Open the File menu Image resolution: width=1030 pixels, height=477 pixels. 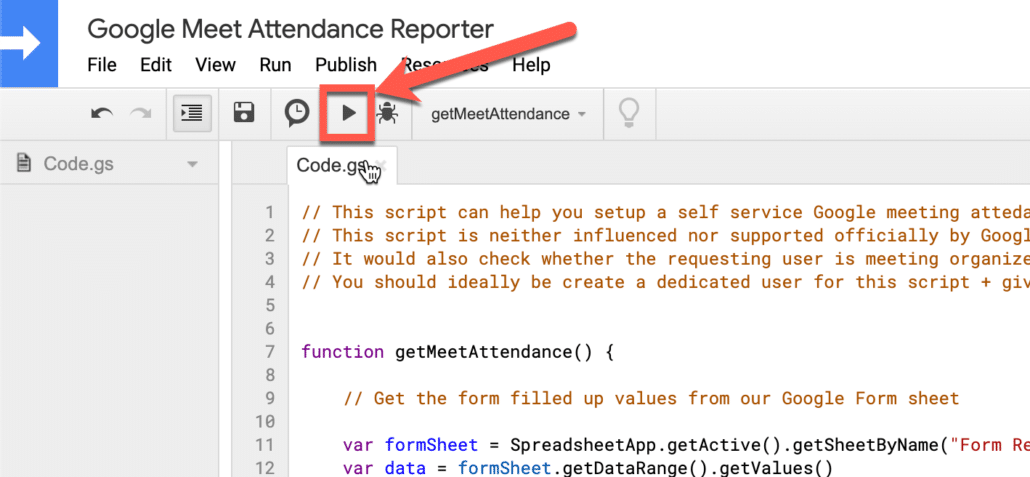[x=102, y=65]
